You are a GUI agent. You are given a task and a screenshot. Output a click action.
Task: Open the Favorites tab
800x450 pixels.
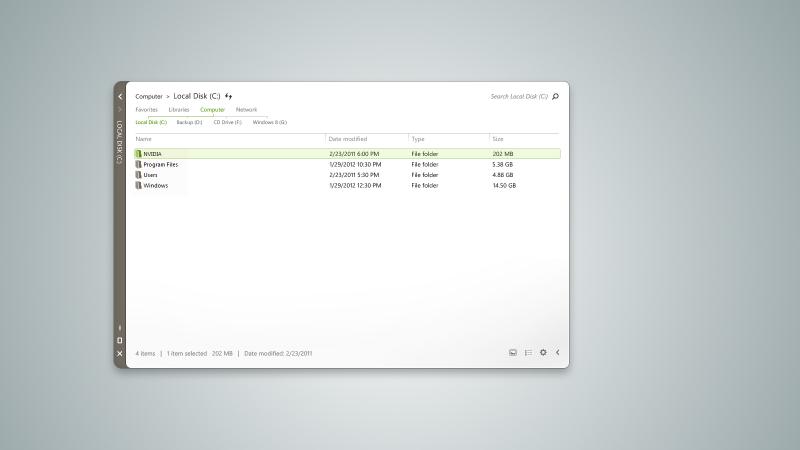click(x=146, y=110)
